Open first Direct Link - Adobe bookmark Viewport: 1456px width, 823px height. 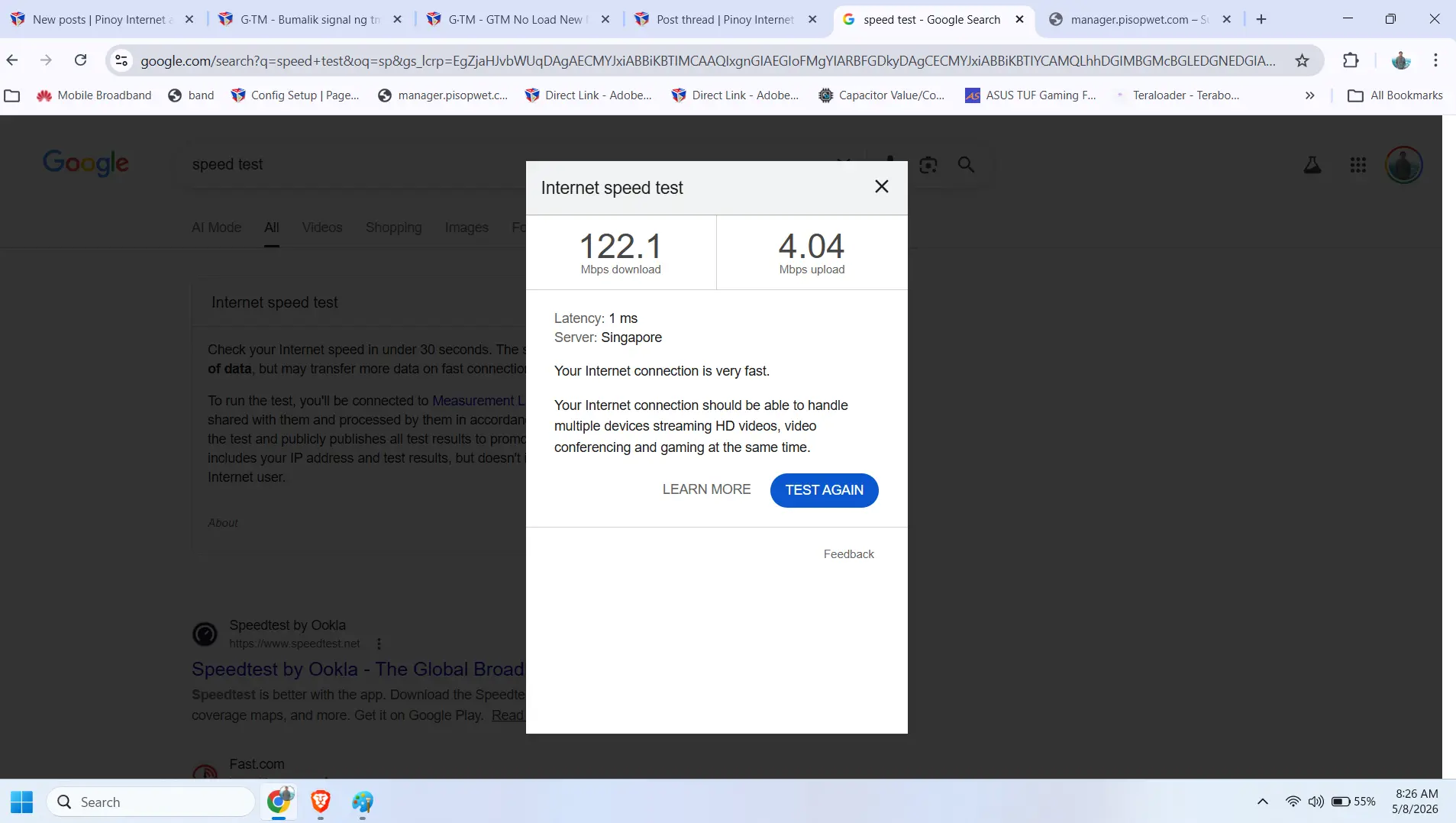tap(588, 95)
